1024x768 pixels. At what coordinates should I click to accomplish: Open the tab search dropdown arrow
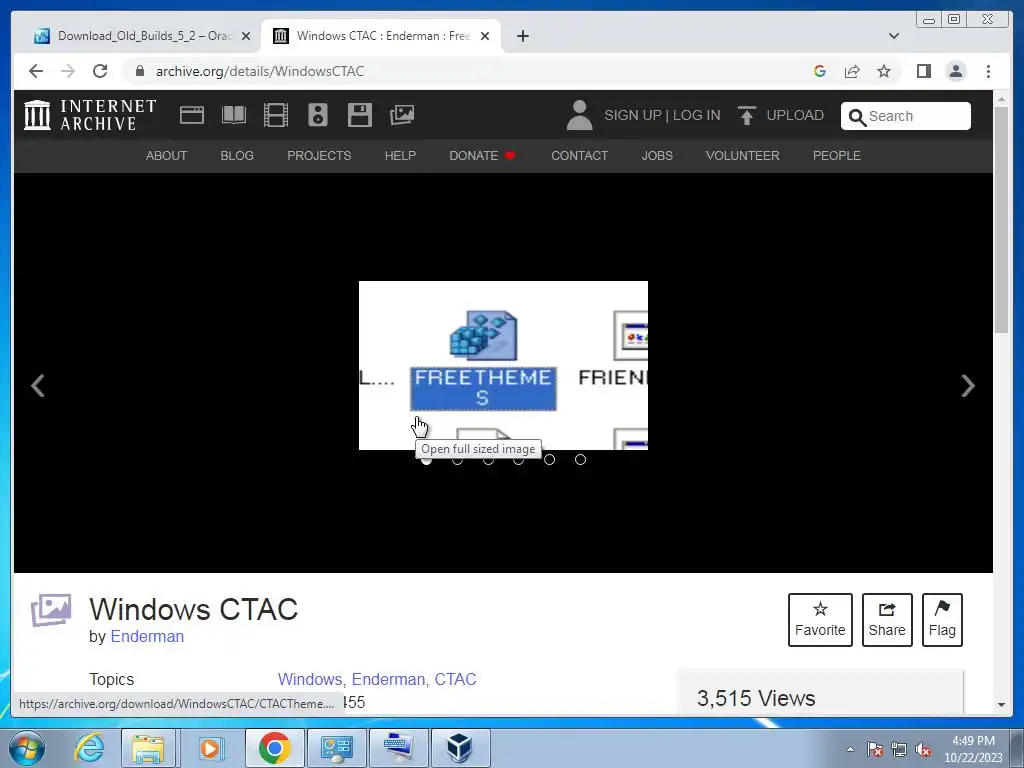(x=894, y=36)
